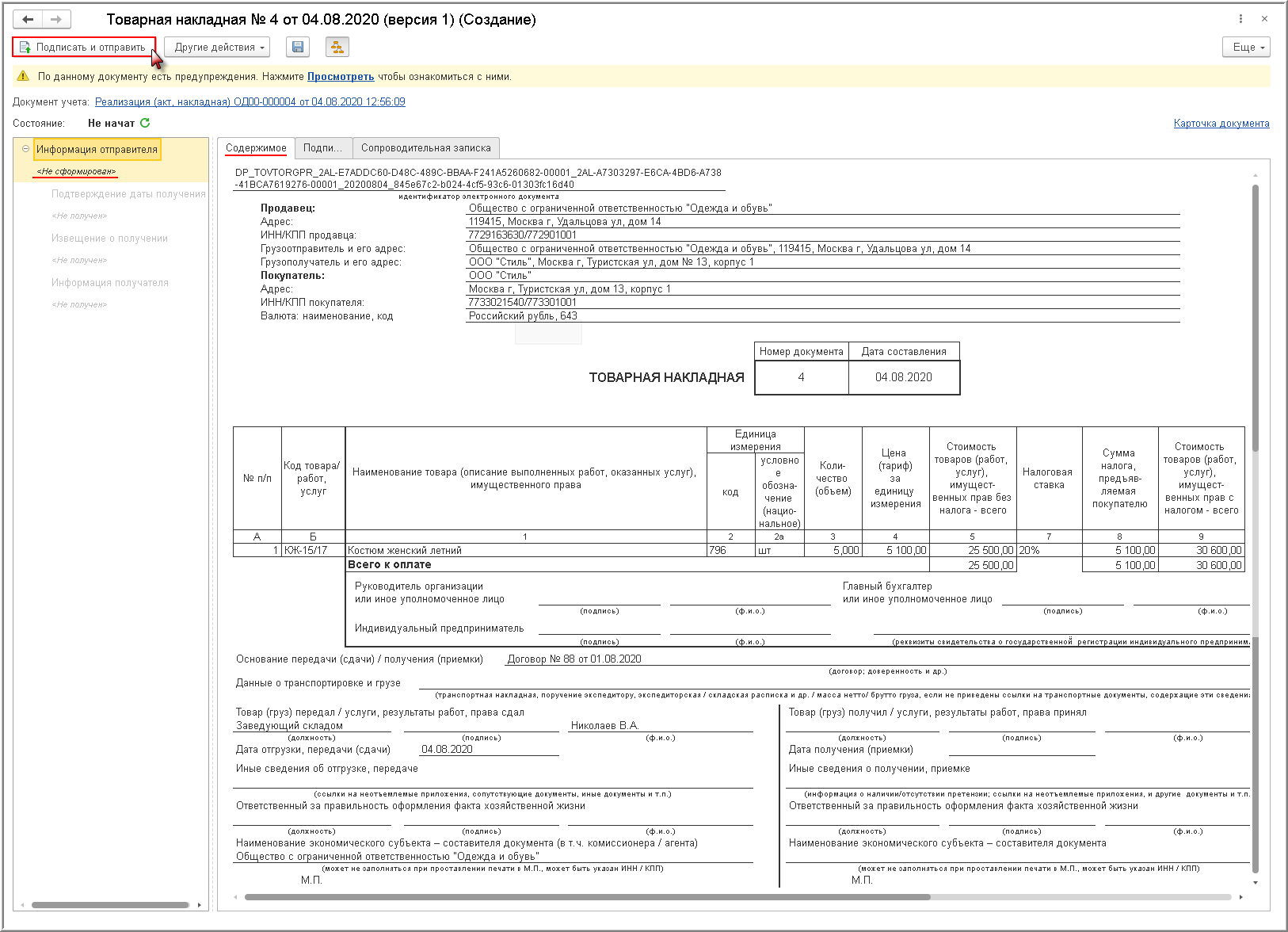Click the tree panel scroll left arrow
This screenshot has height=932, width=1288.
coord(21,905)
